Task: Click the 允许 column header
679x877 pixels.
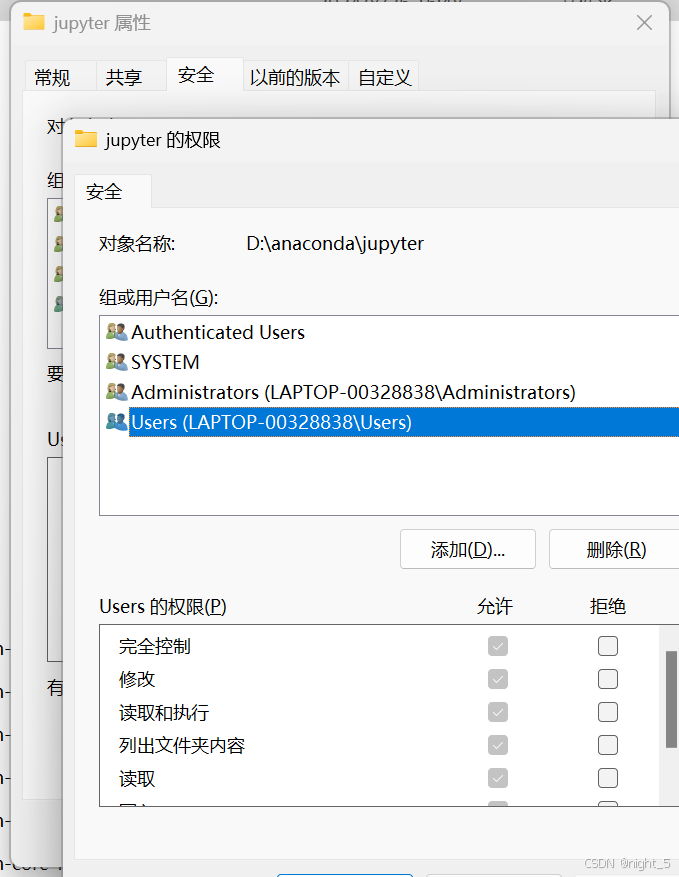Action: [494, 607]
